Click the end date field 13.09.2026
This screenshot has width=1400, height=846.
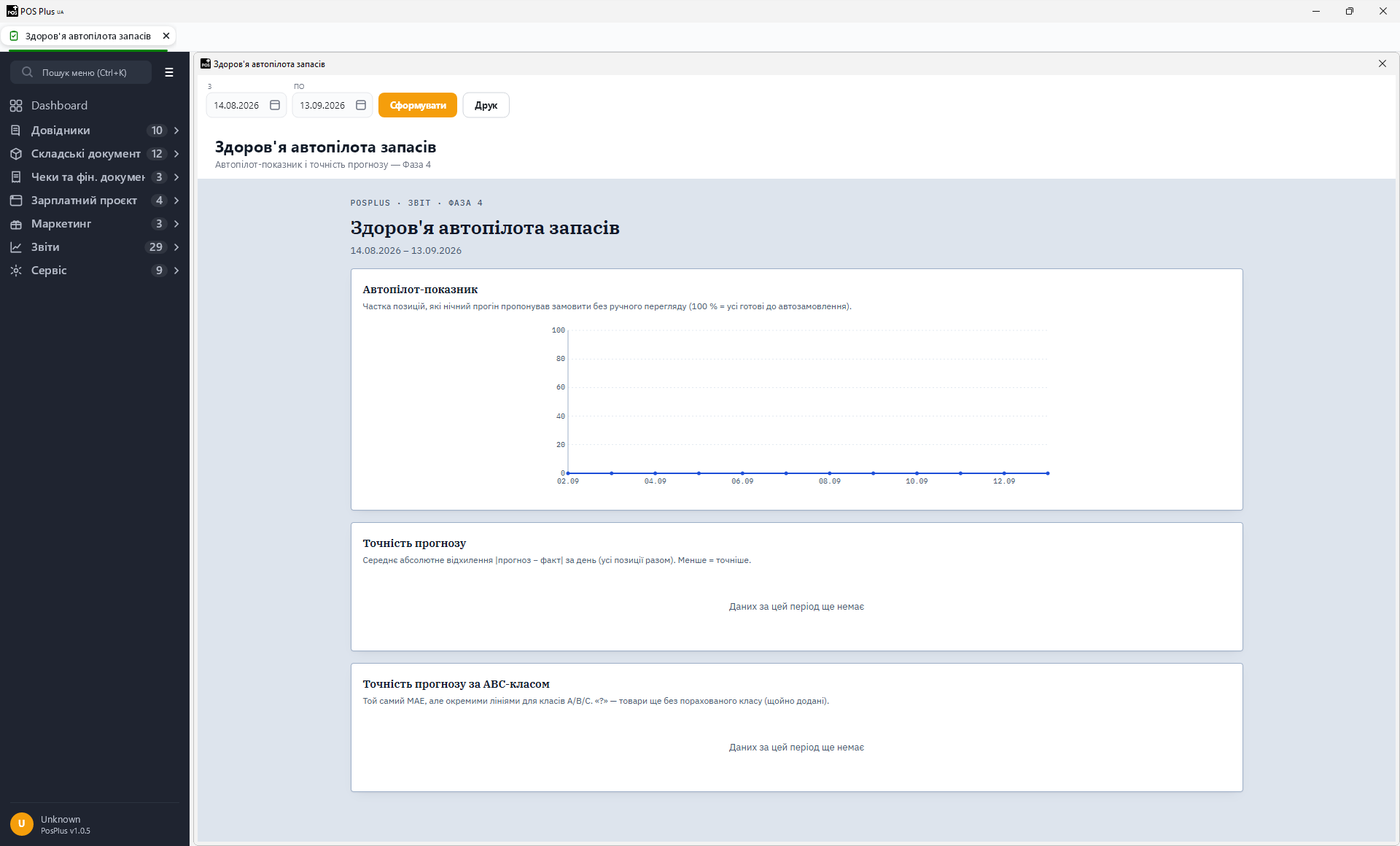pos(332,105)
